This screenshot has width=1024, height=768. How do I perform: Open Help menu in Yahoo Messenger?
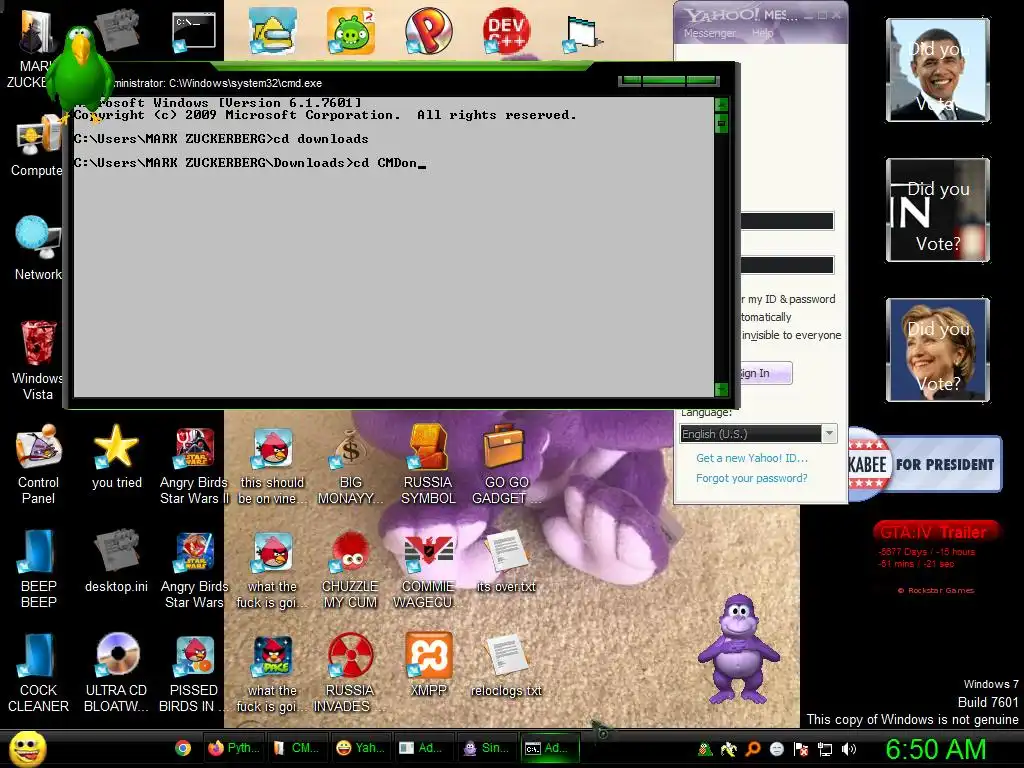point(762,33)
